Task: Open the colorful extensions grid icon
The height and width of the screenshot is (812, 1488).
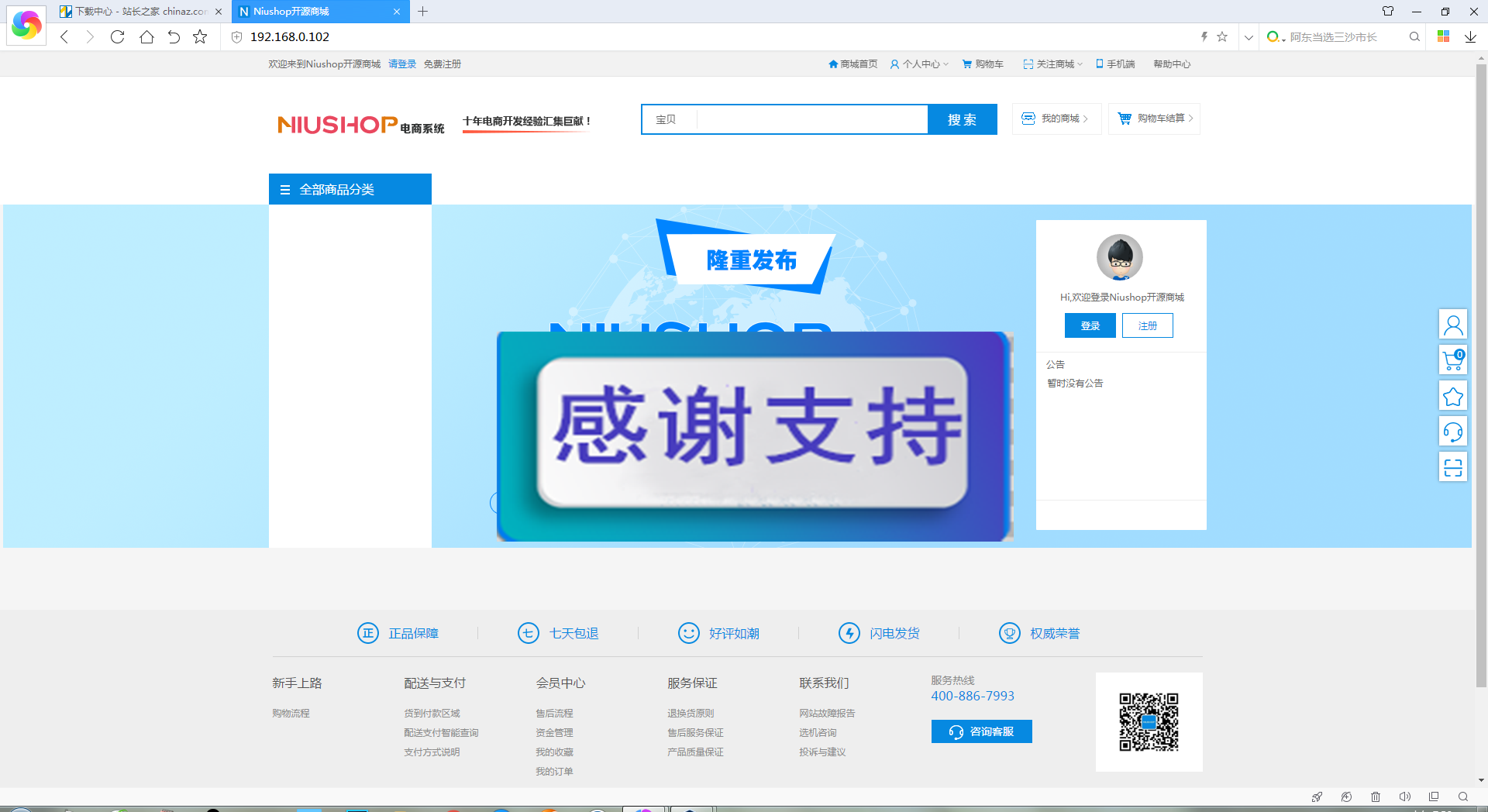Action: (1443, 36)
